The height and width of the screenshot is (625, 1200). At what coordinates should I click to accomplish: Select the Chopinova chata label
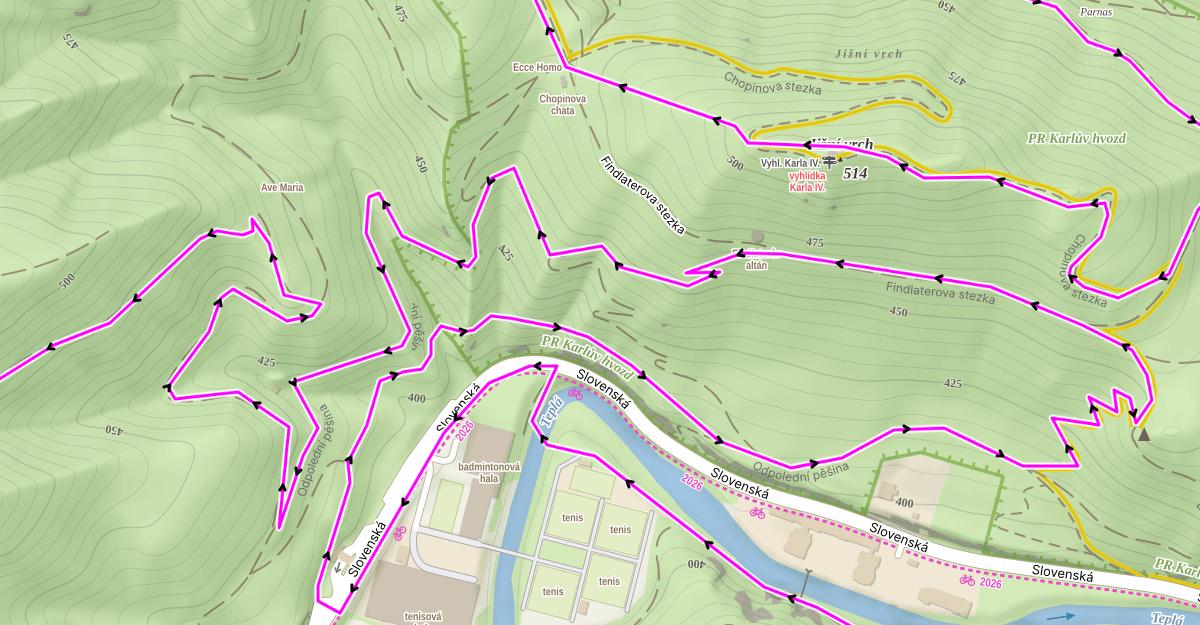tap(562, 105)
